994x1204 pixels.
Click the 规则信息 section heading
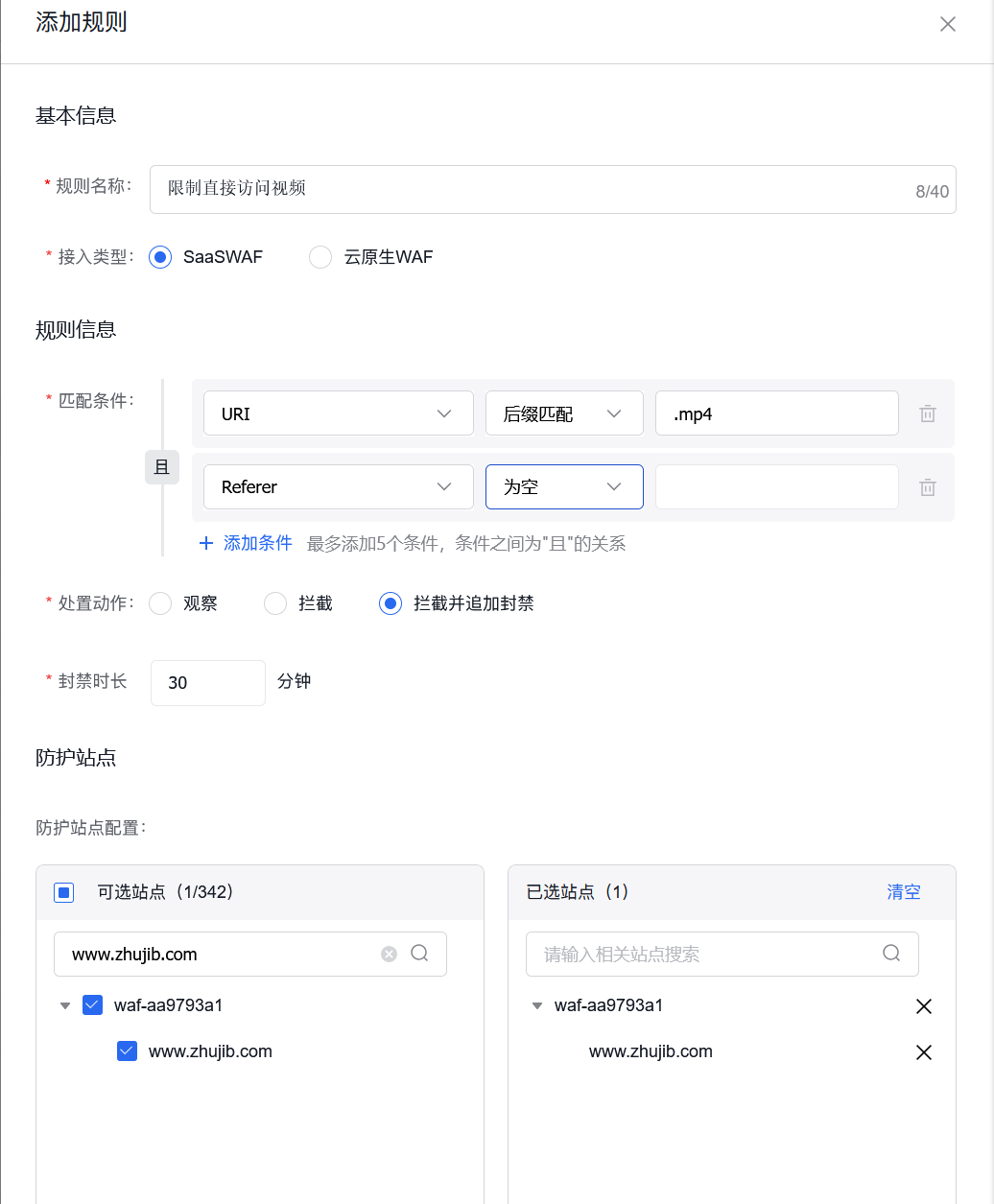tap(76, 330)
